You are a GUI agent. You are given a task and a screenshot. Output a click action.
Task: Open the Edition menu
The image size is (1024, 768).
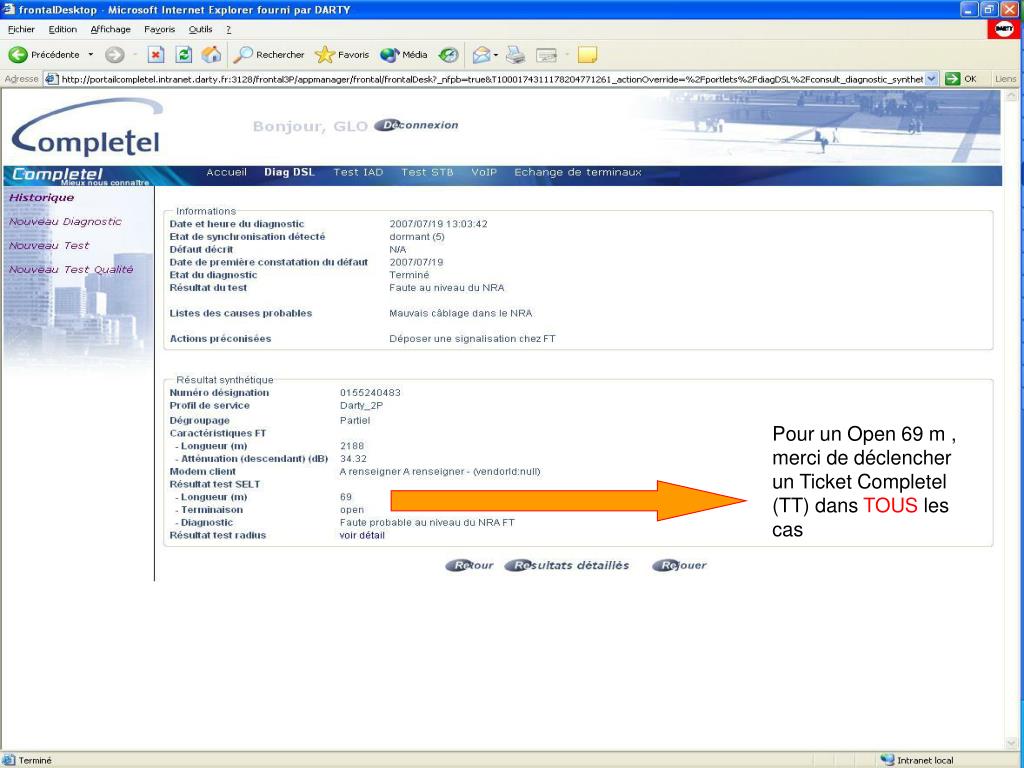[63, 29]
